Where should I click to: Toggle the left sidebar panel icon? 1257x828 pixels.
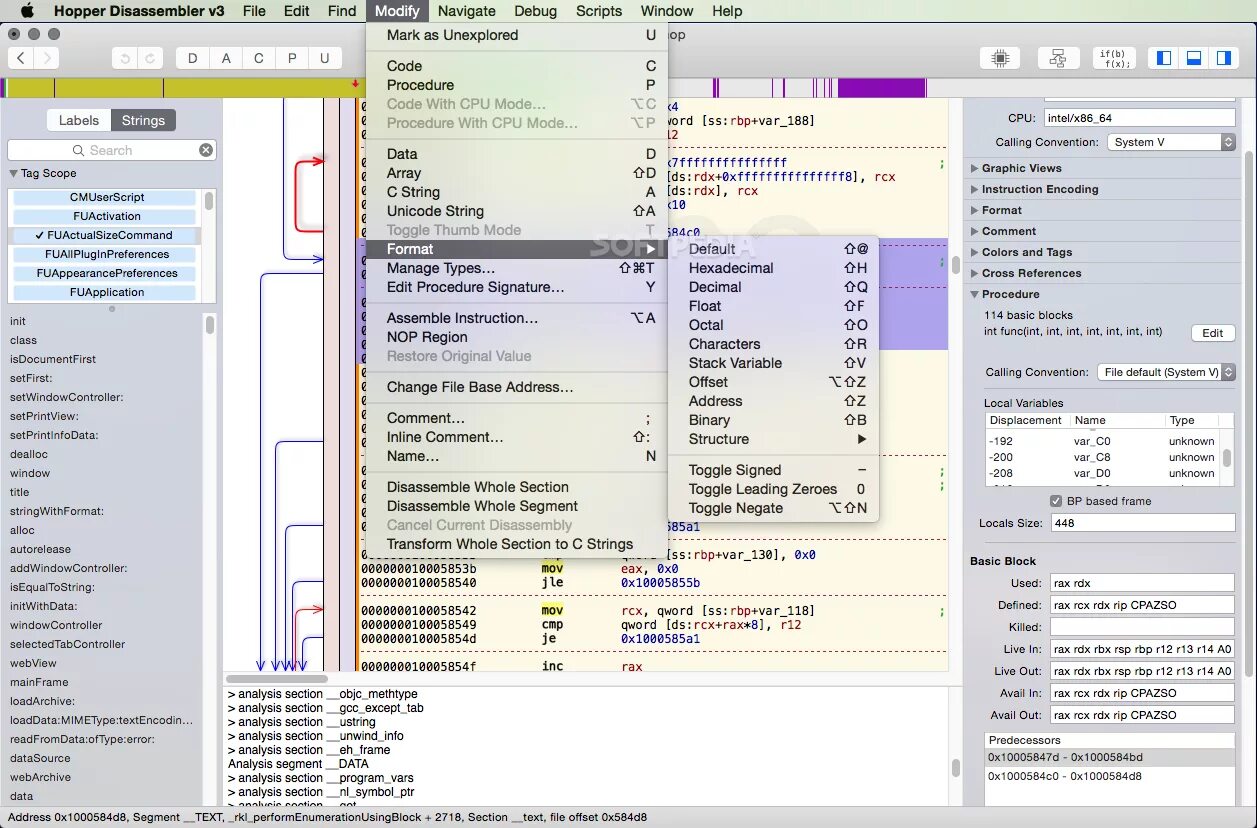coord(1163,58)
